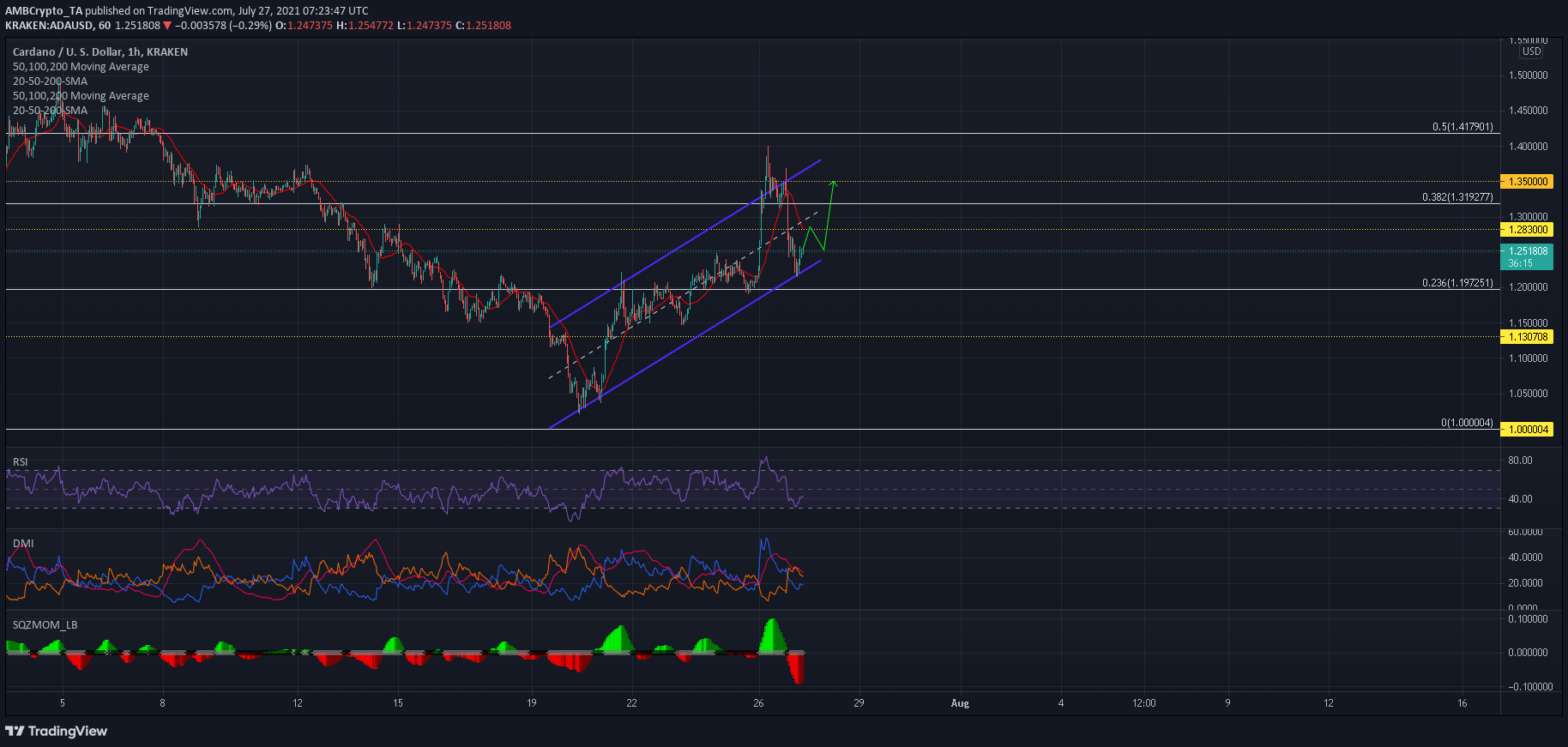Viewport: 1568px width, 747px height.
Task: Click the 0.100000 value on SQZMOM axis
Action: coord(1529,619)
